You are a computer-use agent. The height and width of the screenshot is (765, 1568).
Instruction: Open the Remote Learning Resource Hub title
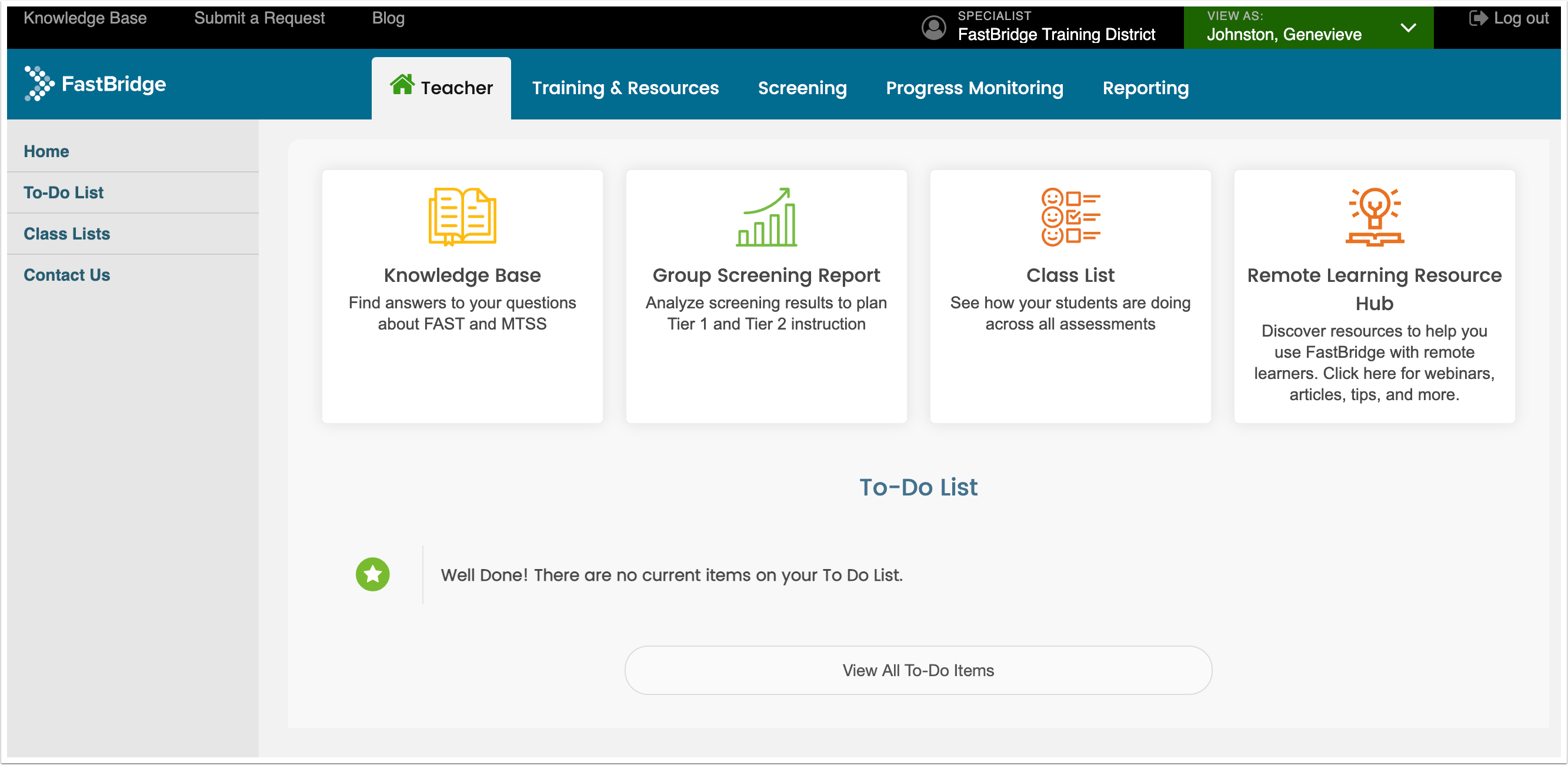1374,289
